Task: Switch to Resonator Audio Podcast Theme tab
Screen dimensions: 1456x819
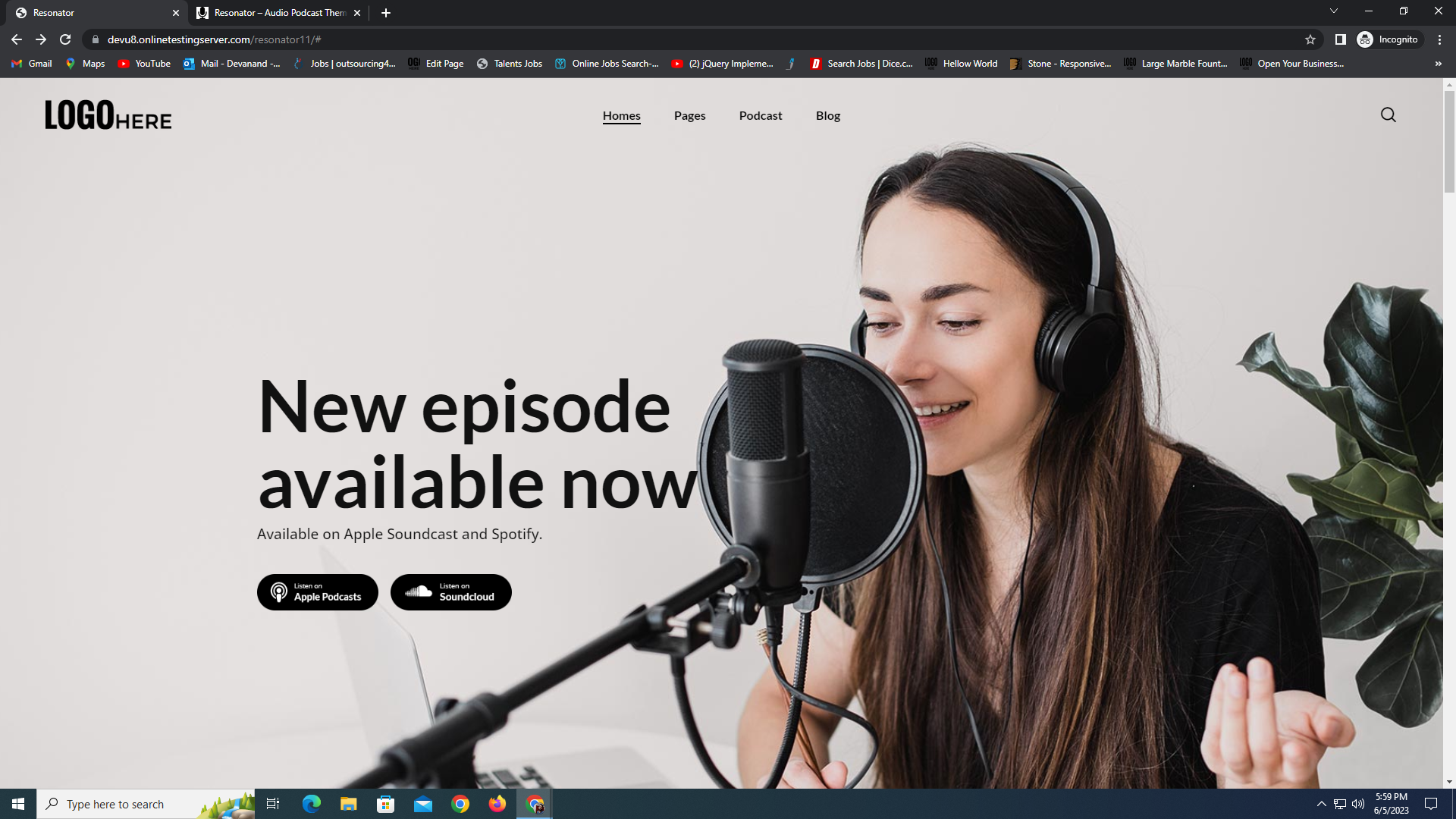Action: click(278, 13)
